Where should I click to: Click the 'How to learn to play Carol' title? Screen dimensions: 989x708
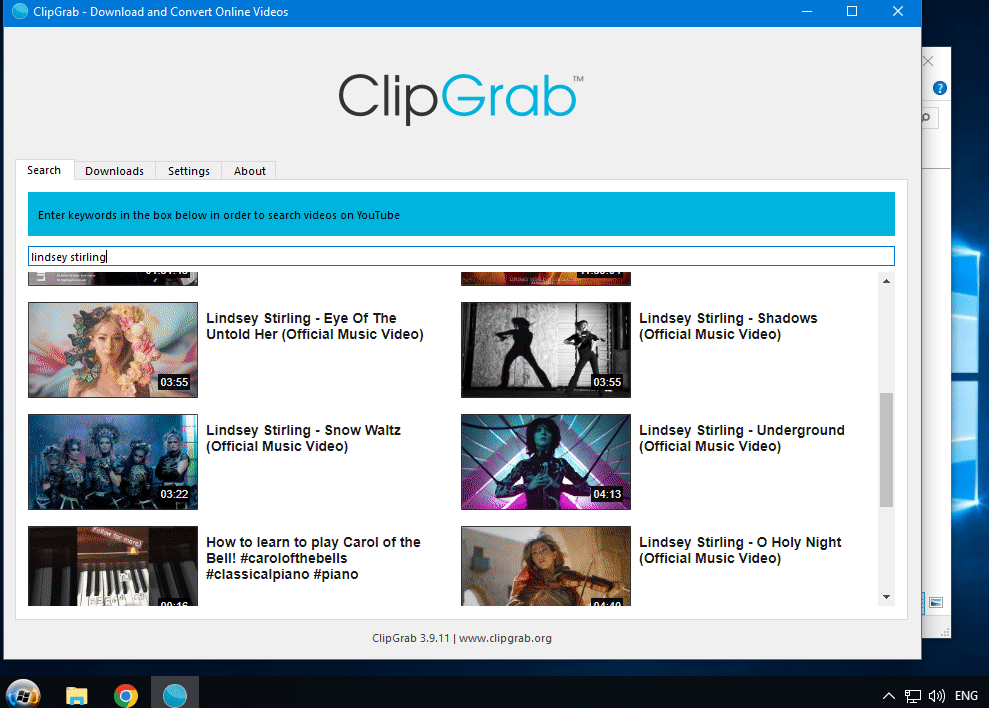click(x=313, y=558)
